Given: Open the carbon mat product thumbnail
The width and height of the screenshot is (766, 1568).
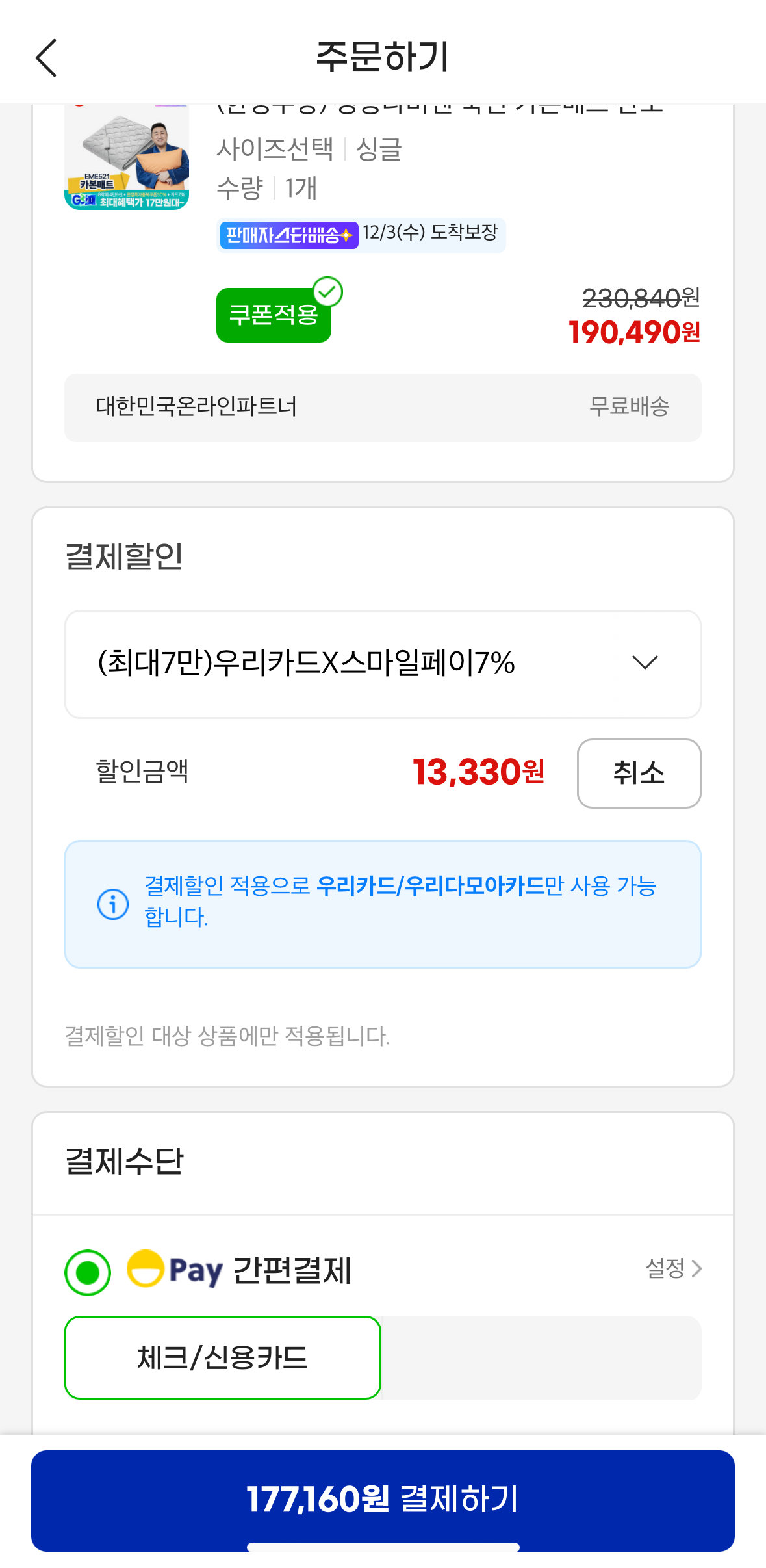Looking at the screenshot, I should coord(127,157).
